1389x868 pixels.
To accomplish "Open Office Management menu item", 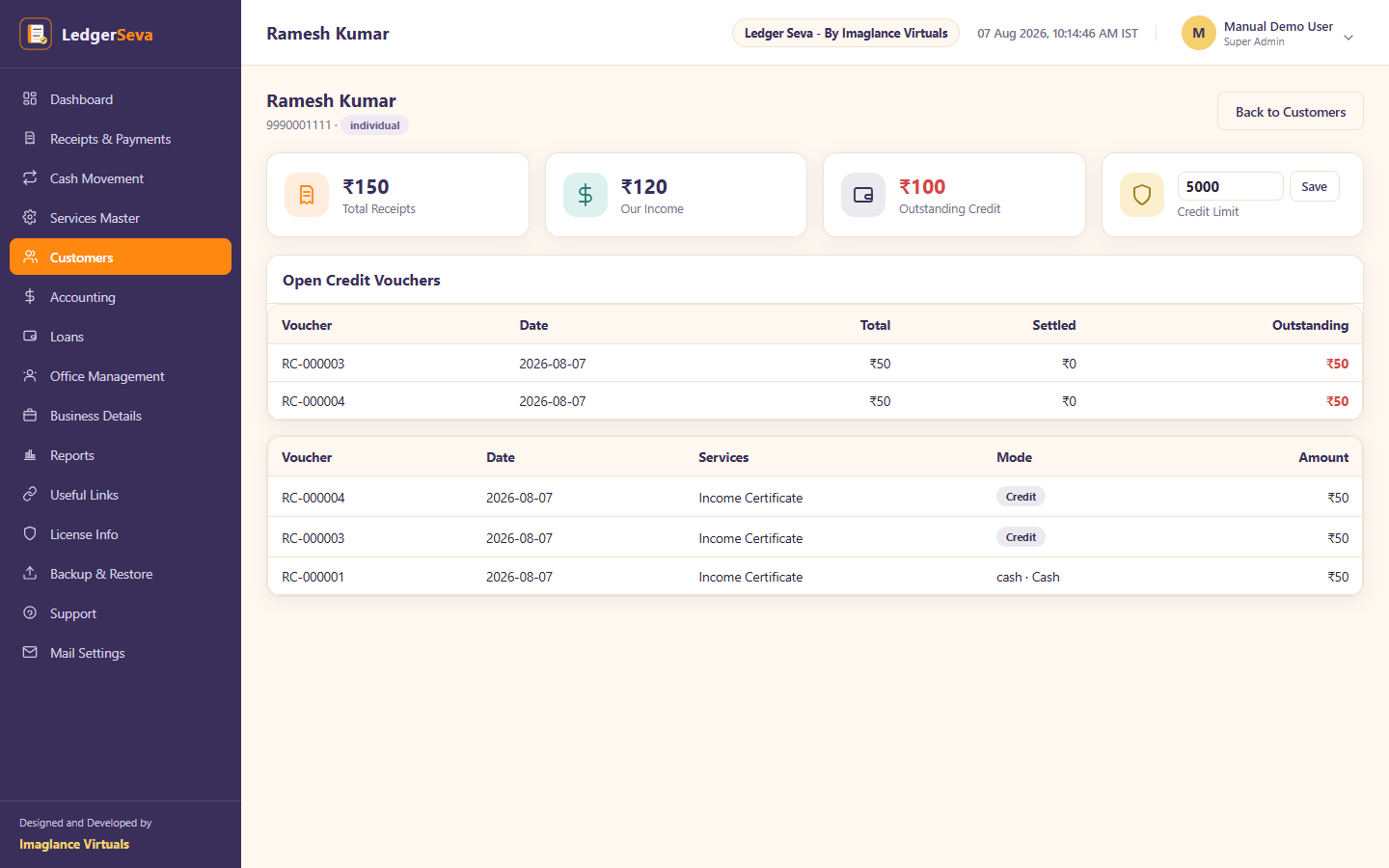I will click(x=121, y=375).
